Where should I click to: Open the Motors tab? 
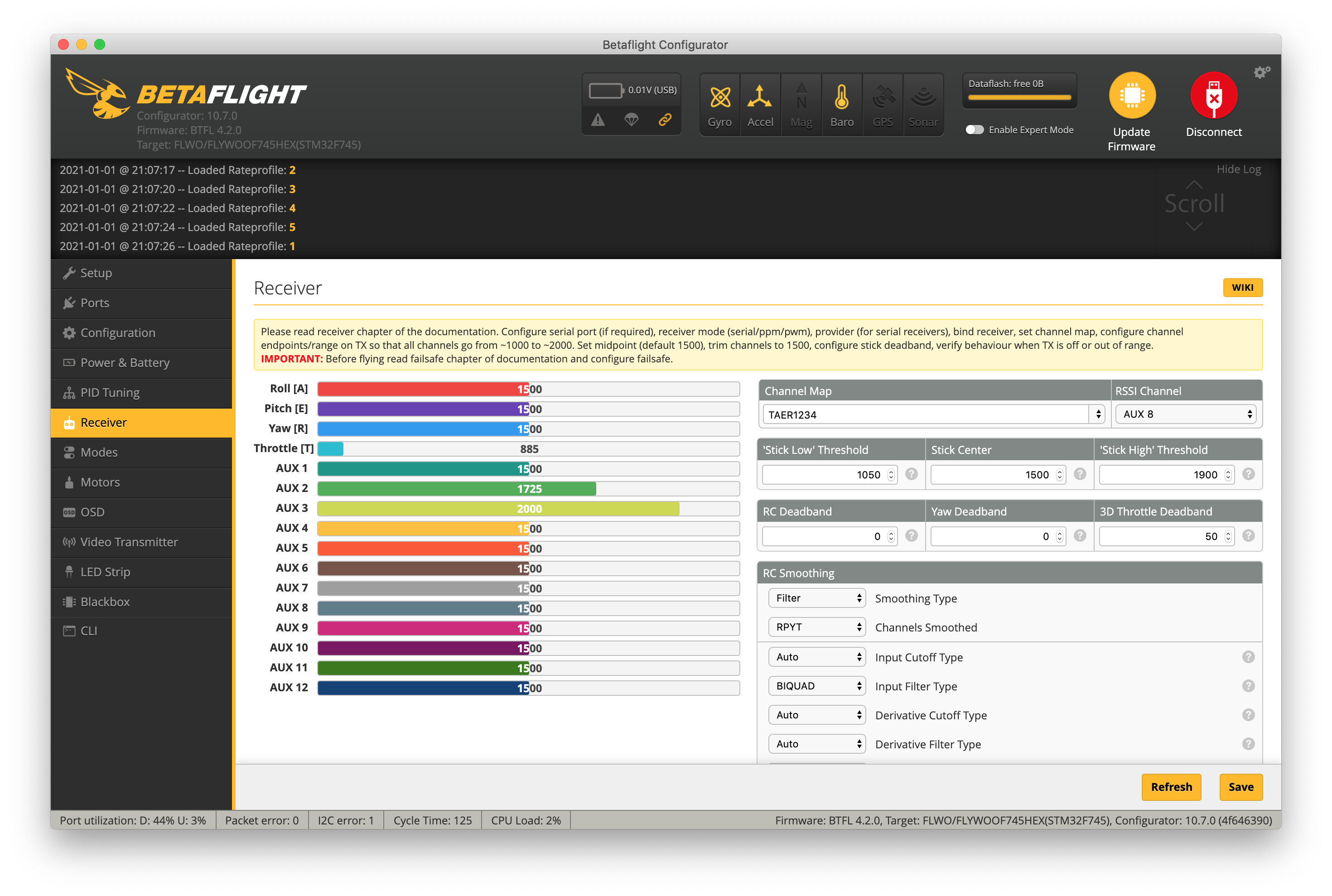(141, 482)
